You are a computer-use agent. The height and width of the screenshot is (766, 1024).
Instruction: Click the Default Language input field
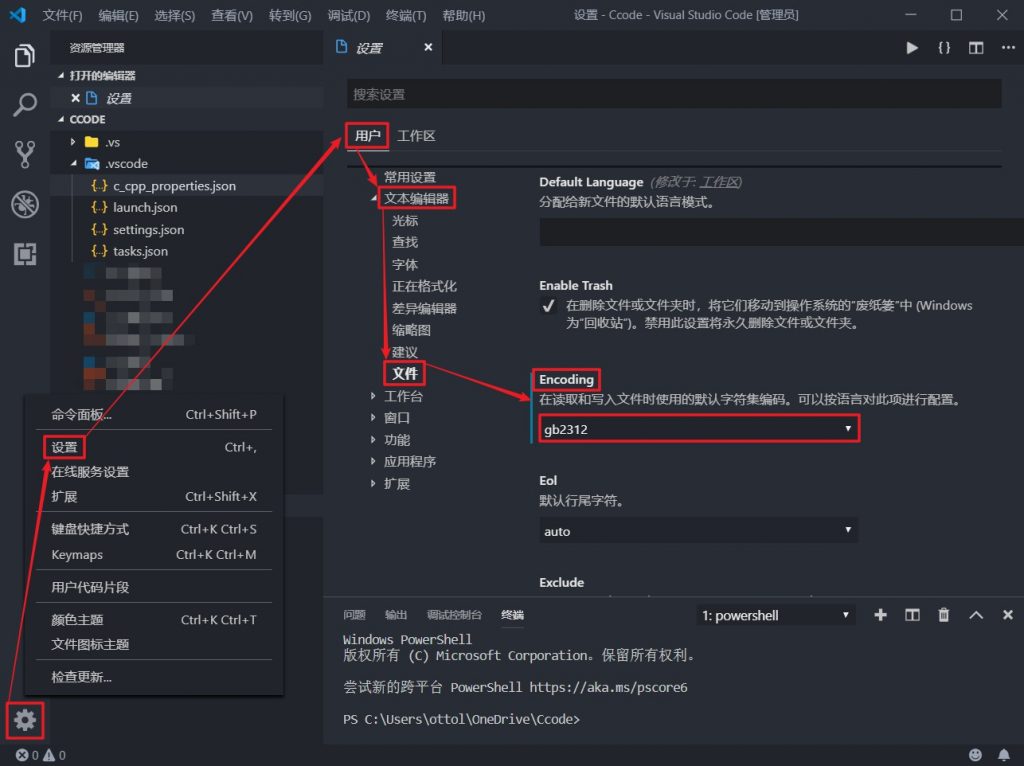coord(781,232)
